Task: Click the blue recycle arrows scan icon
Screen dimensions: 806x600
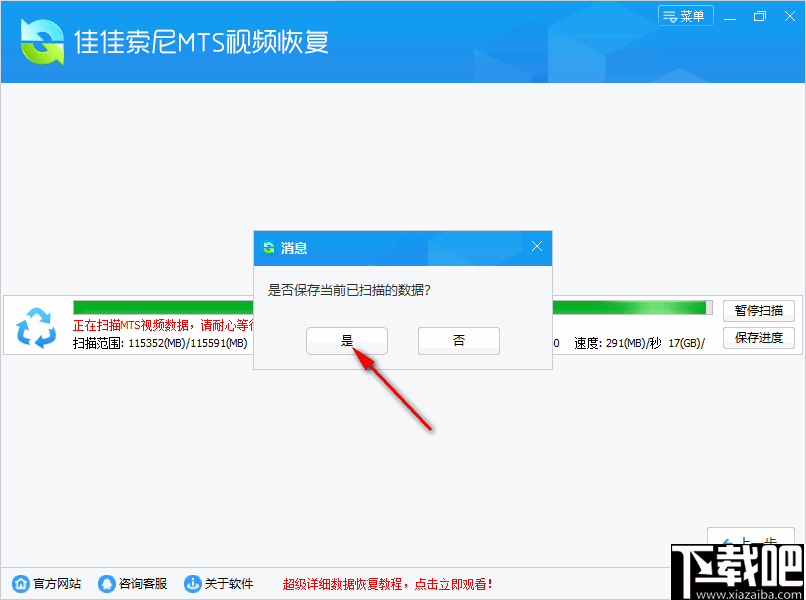Action: coord(36,328)
